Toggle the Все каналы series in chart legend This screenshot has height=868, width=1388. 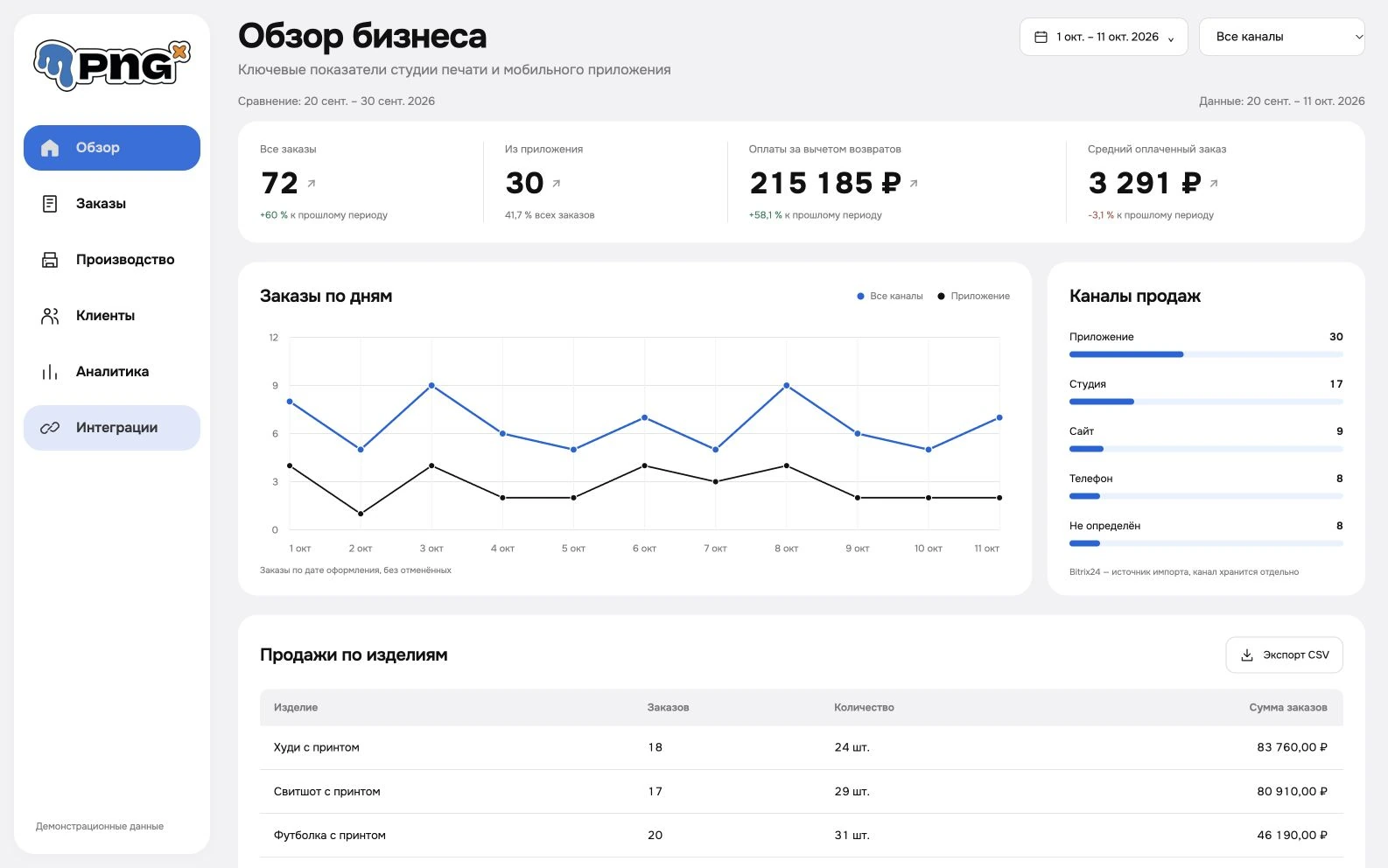(x=890, y=297)
